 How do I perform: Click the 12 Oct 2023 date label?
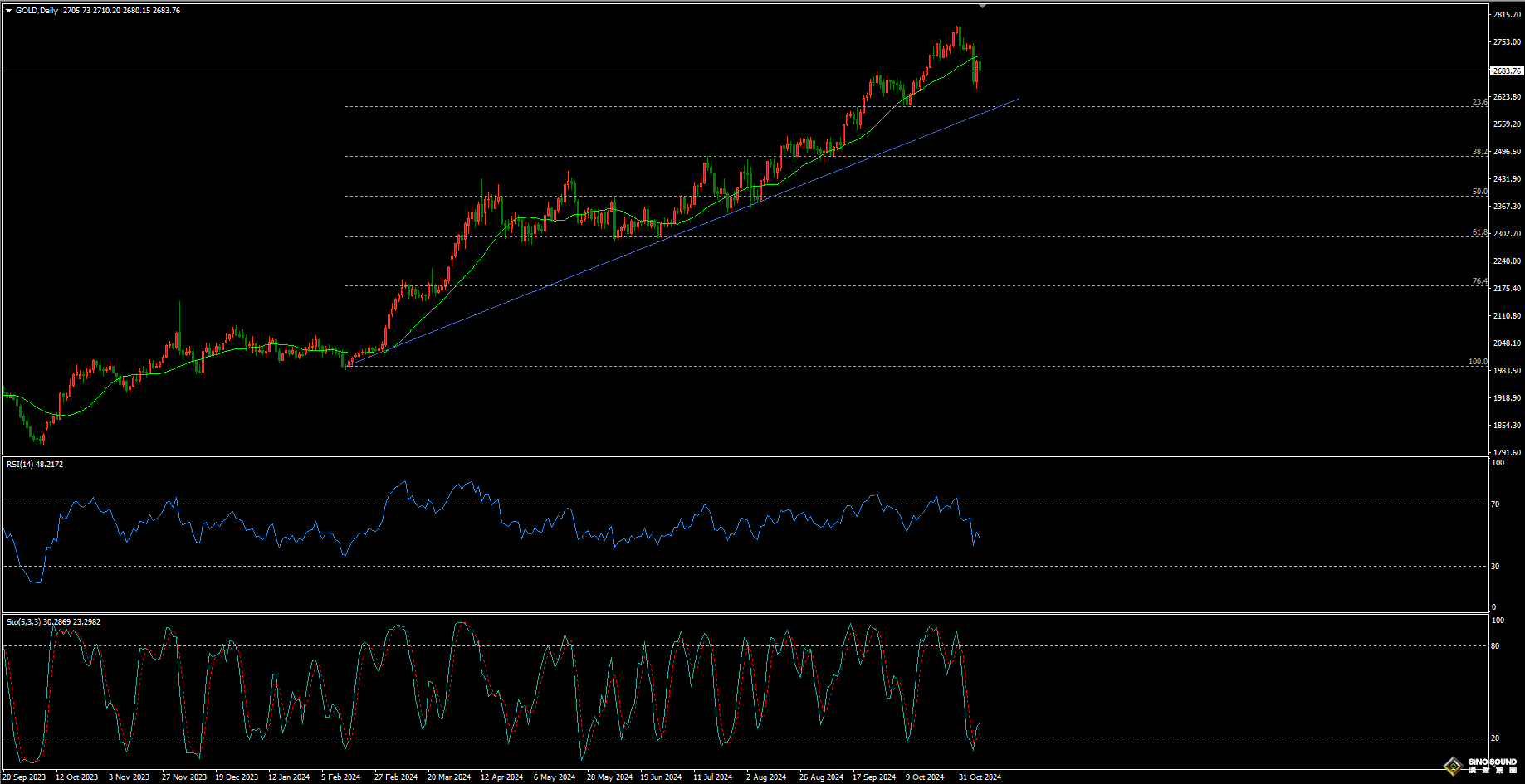[x=76, y=777]
